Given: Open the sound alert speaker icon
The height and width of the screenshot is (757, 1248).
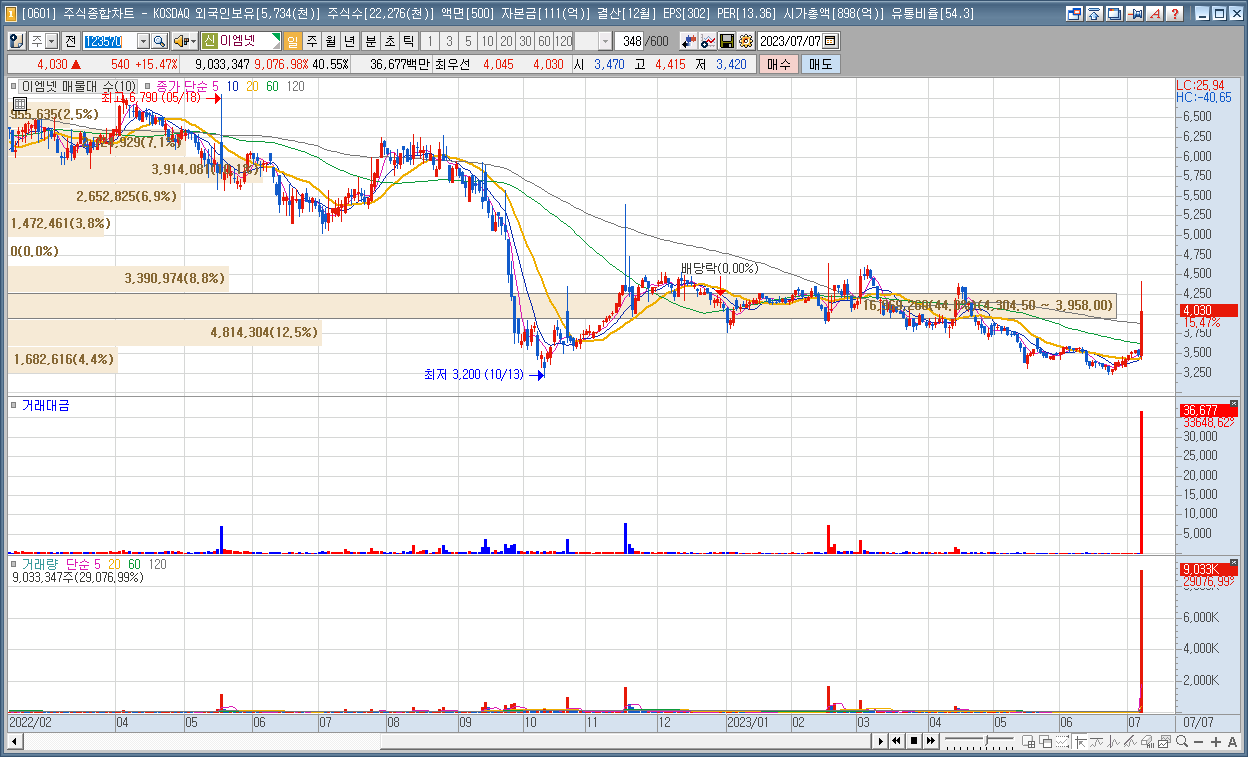Looking at the screenshot, I should pos(180,41).
